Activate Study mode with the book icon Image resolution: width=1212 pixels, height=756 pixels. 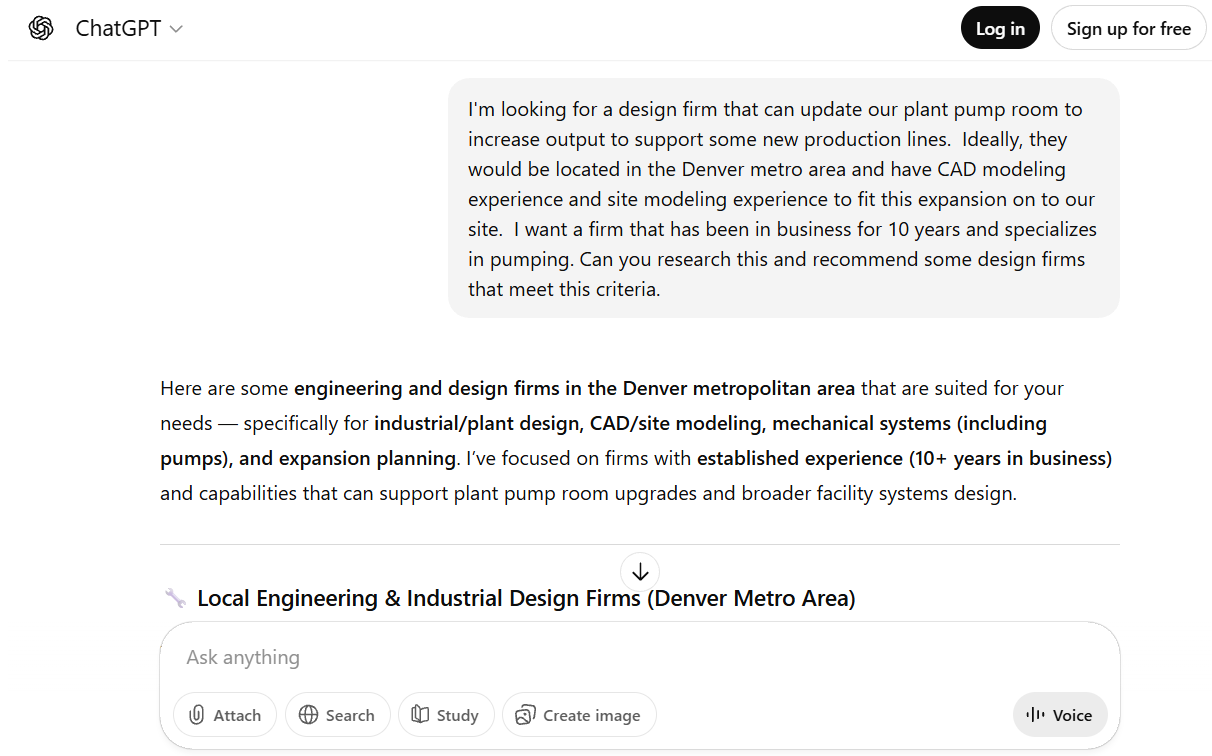[x=446, y=715]
